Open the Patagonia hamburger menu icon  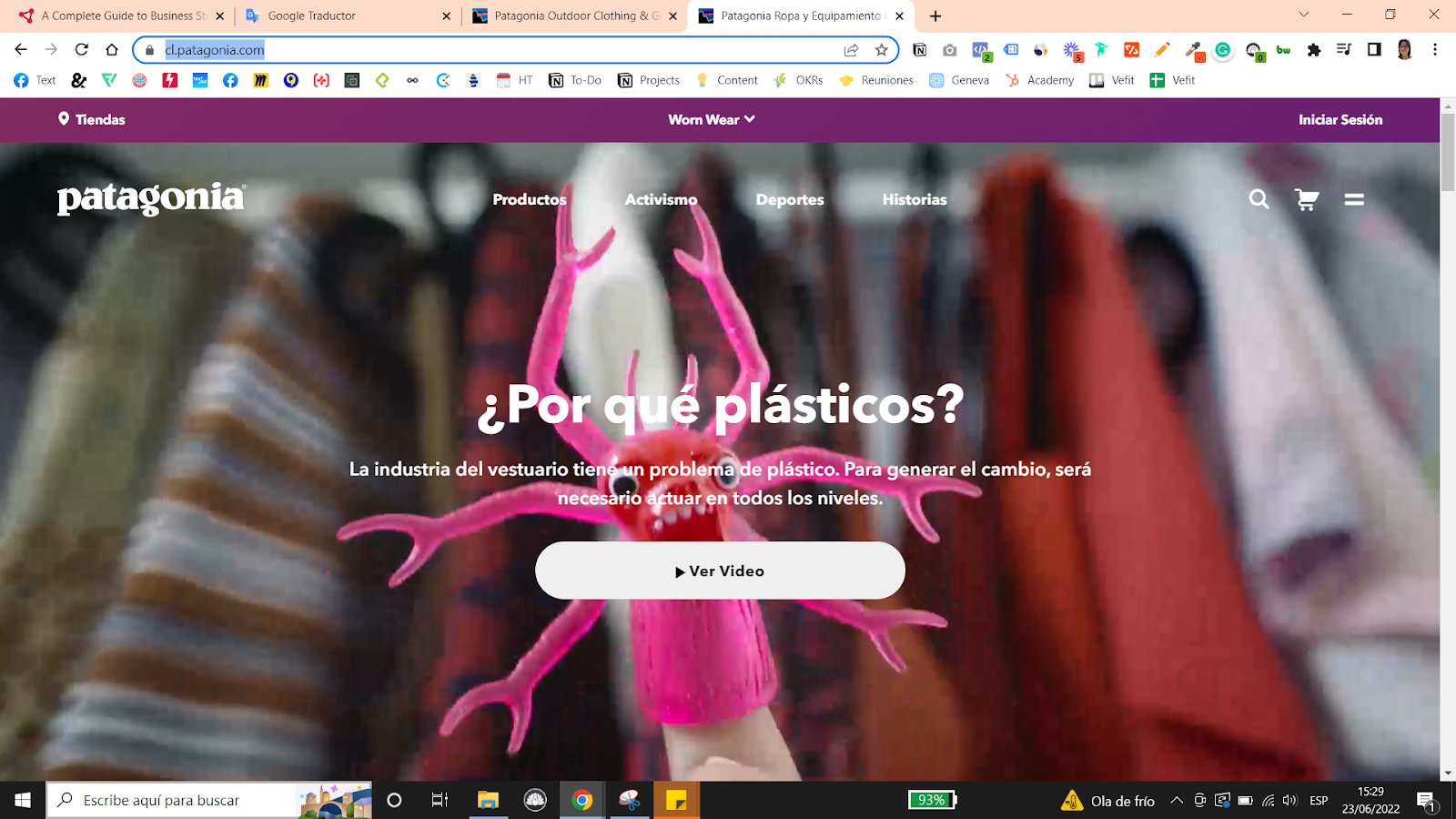coord(1354,199)
